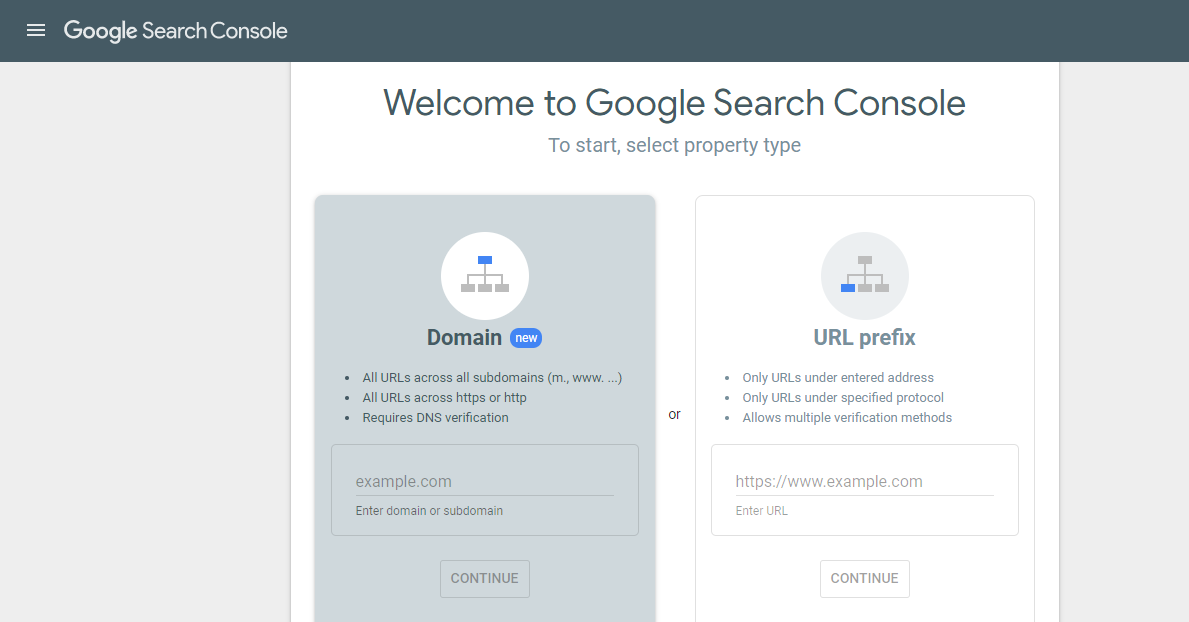Click the "Welcome to Google Search Console" heading
Image resolution: width=1189 pixels, height=622 pixels.
(674, 103)
